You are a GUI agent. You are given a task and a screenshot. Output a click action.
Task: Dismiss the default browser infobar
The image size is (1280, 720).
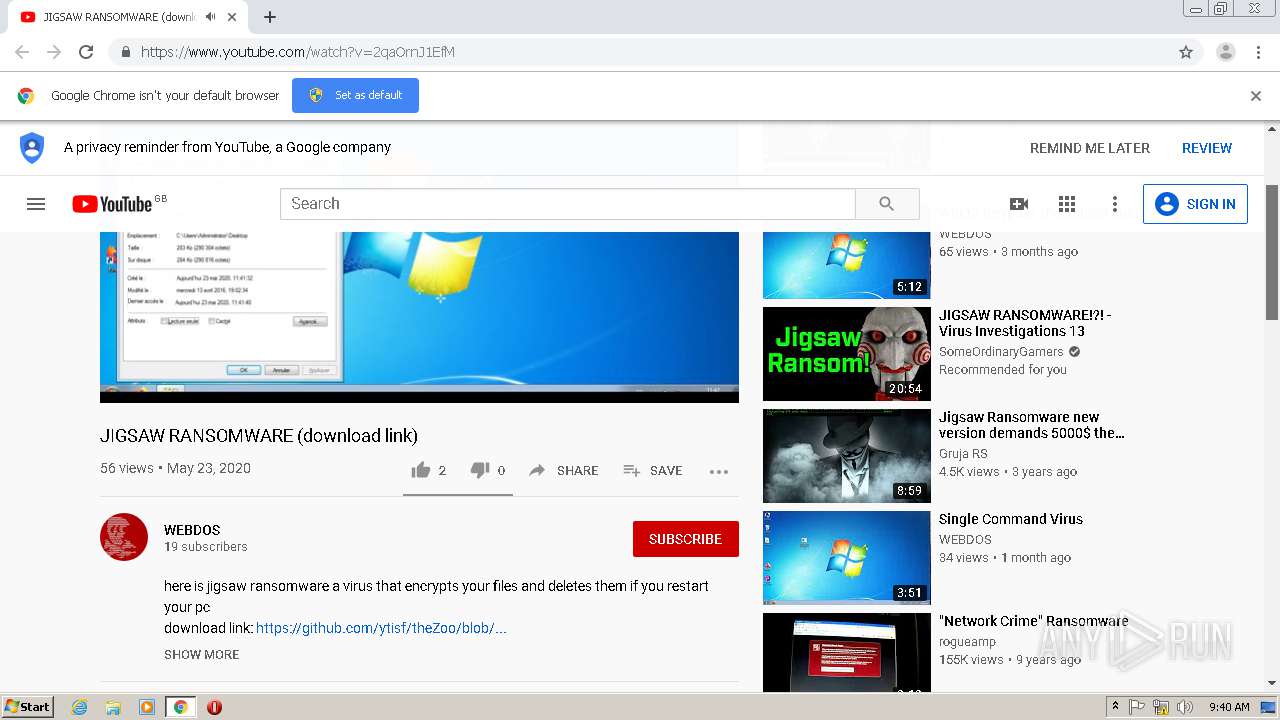point(1256,96)
